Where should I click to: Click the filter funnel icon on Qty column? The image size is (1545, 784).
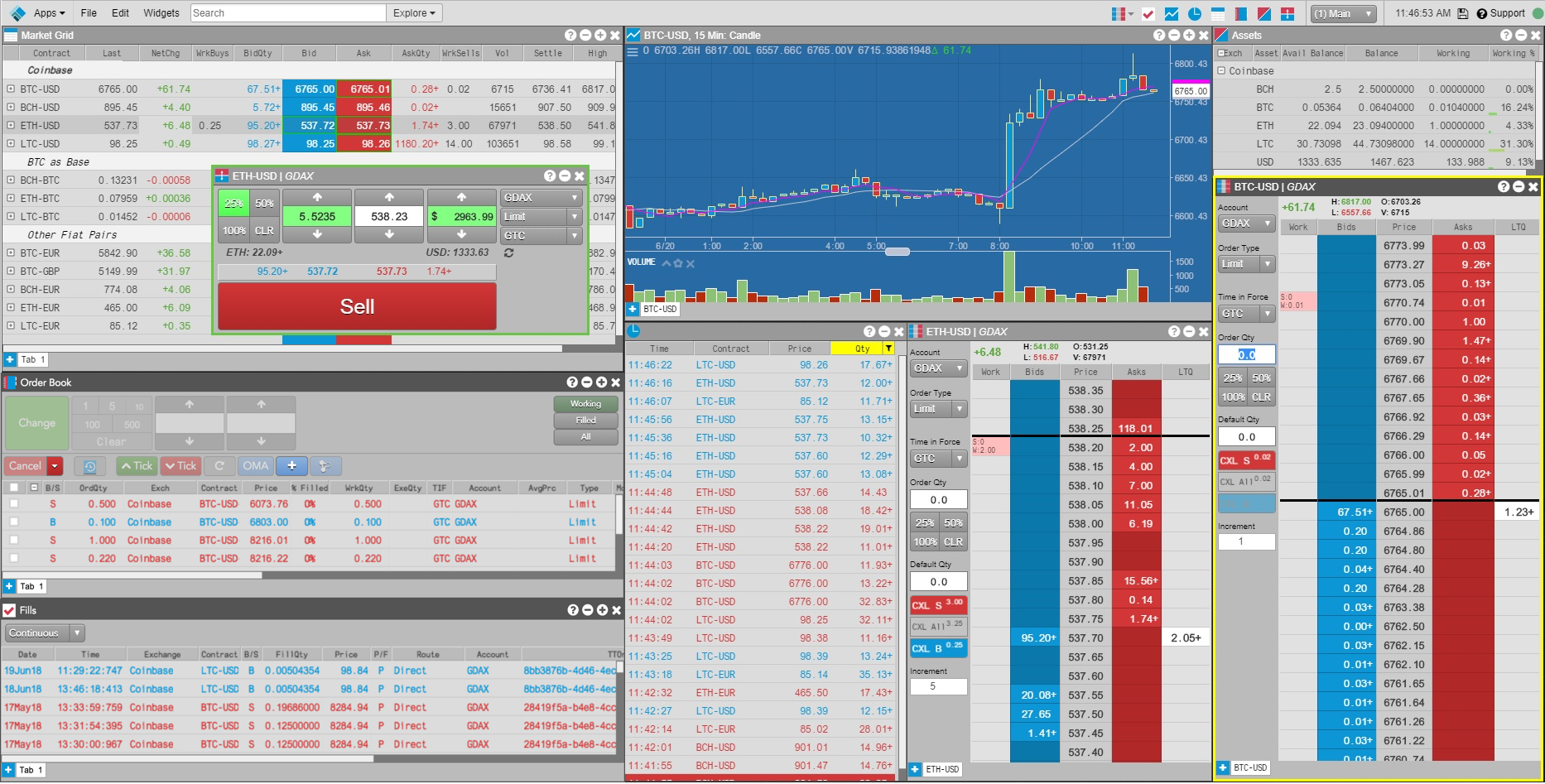(888, 349)
